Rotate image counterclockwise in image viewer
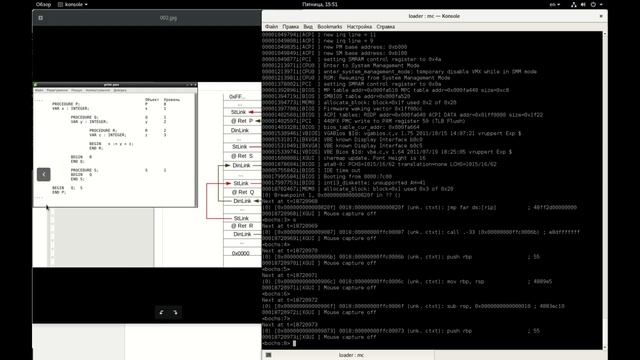Image resolution: width=640 pixels, height=360 pixels. pos(162,312)
